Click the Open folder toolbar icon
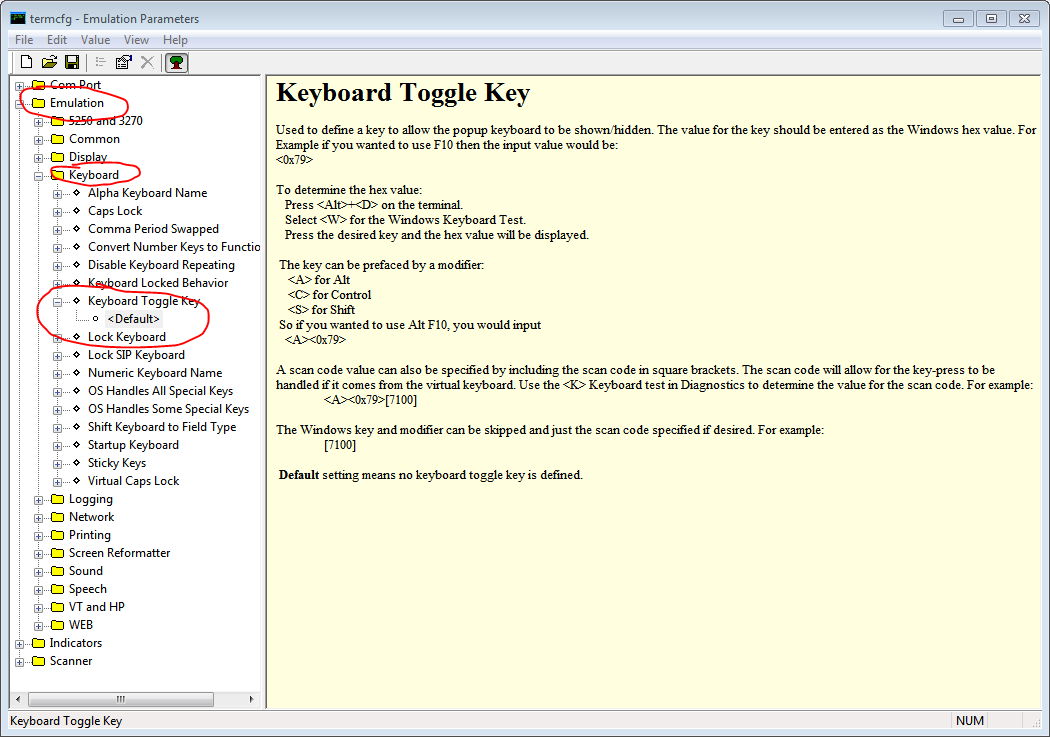This screenshot has width=1050, height=737. pos(49,62)
